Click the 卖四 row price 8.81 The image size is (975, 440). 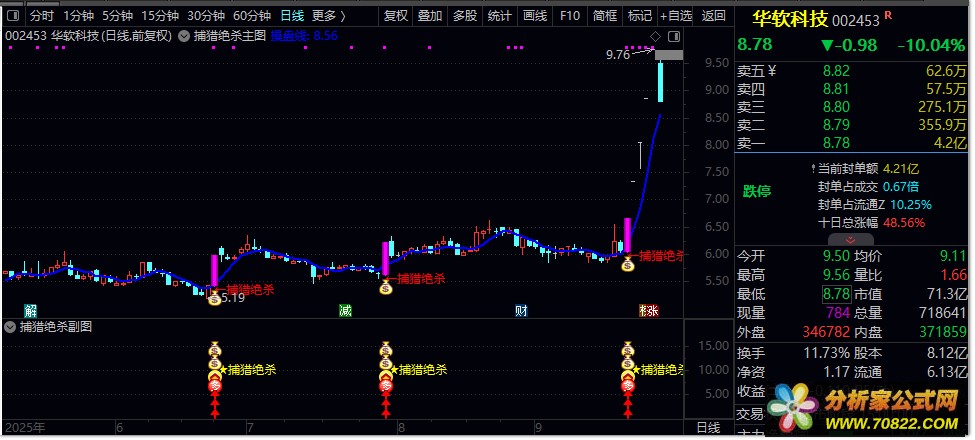836,89
